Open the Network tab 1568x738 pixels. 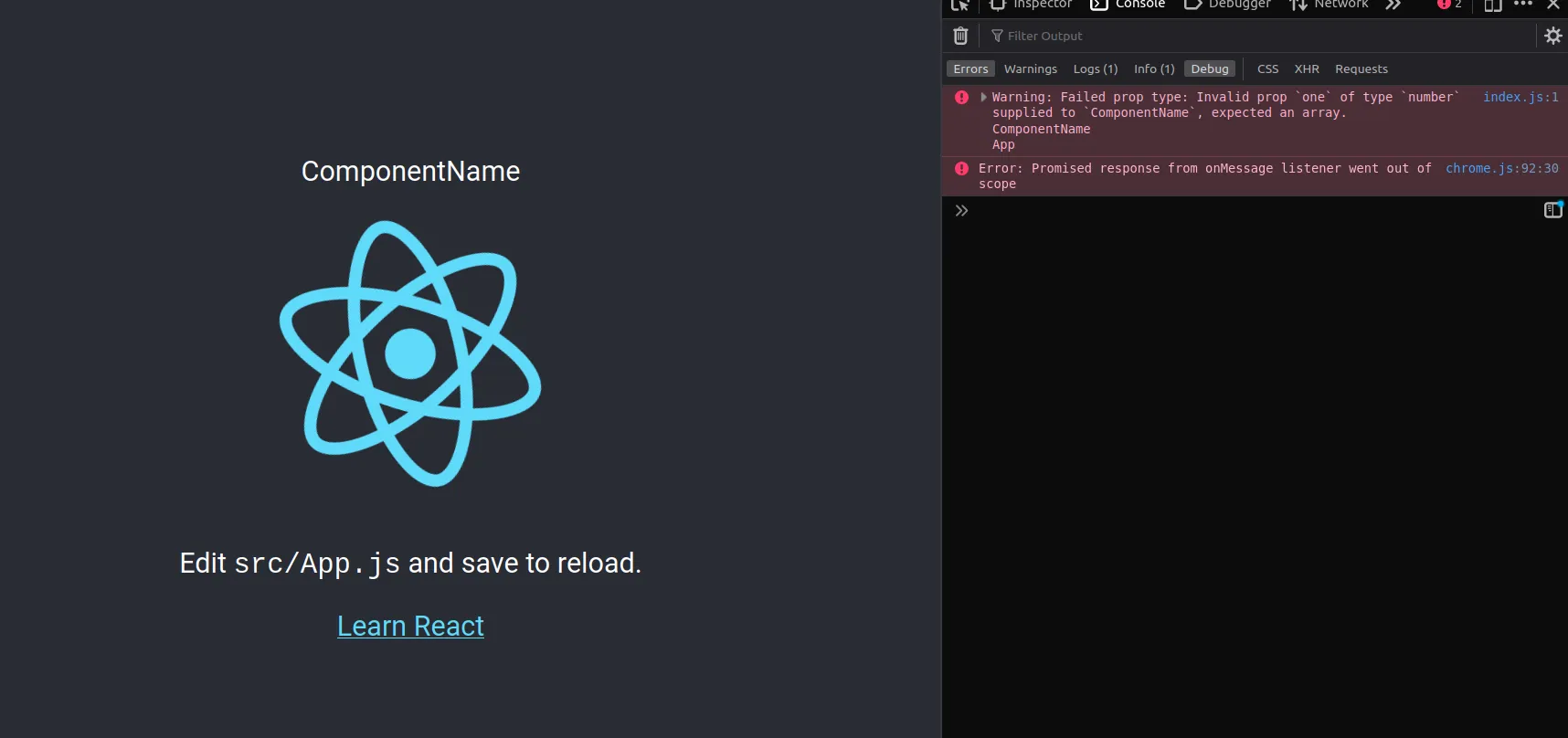(1329, 5)
